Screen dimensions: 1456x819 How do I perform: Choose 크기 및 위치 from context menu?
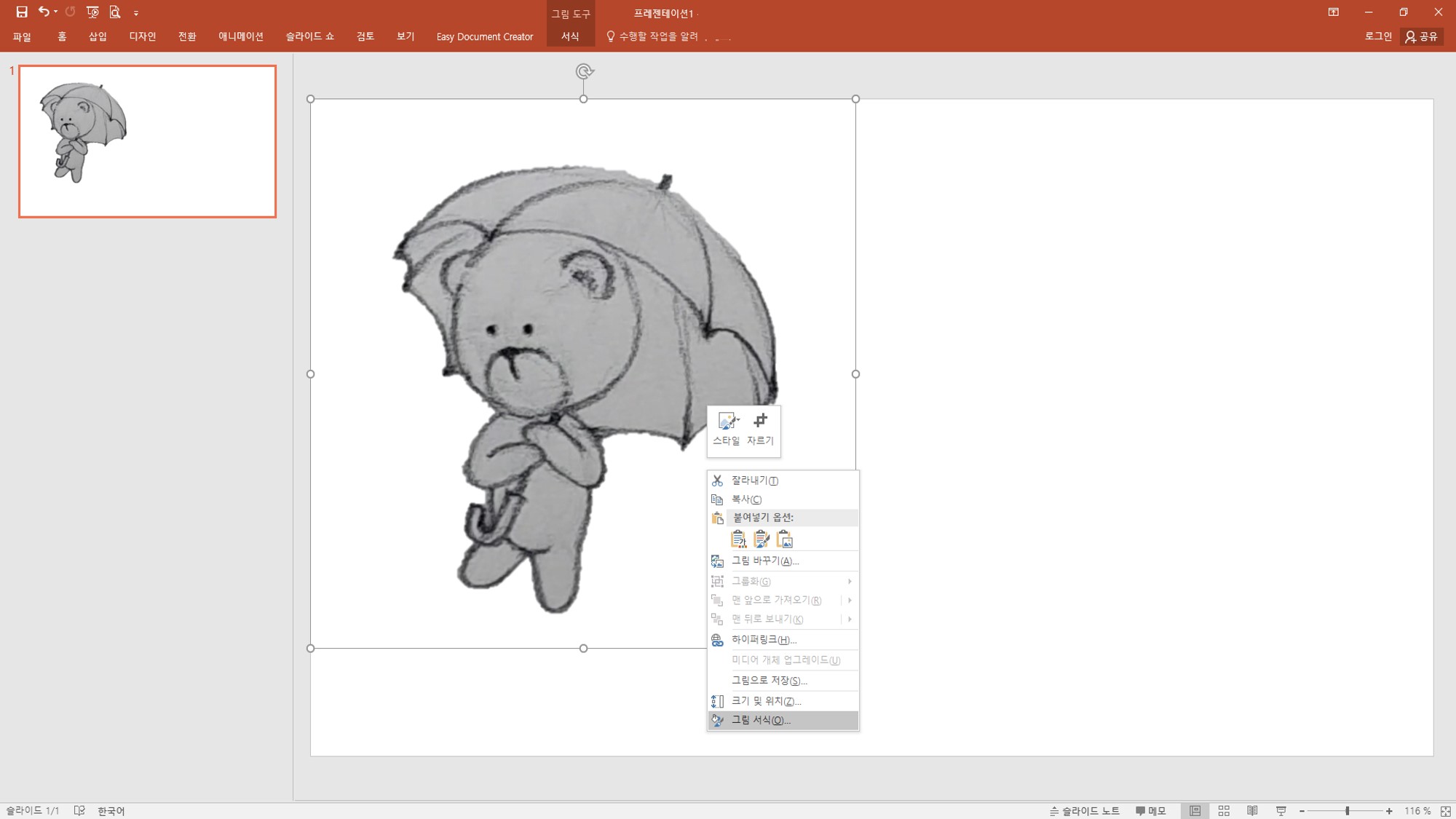pyautogui.click(x=783, y=700)
